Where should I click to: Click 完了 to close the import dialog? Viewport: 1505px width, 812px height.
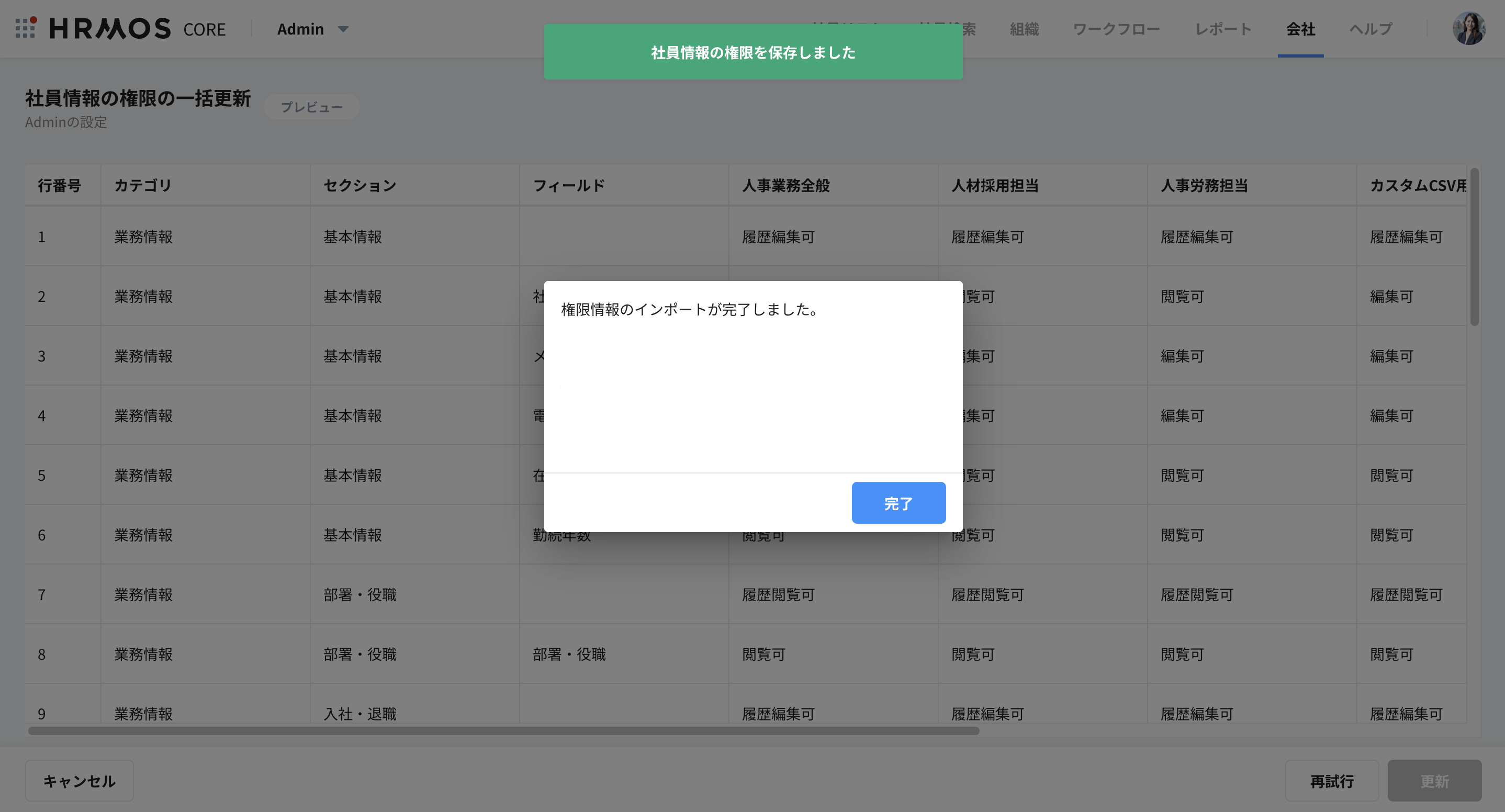pos(898,502)
